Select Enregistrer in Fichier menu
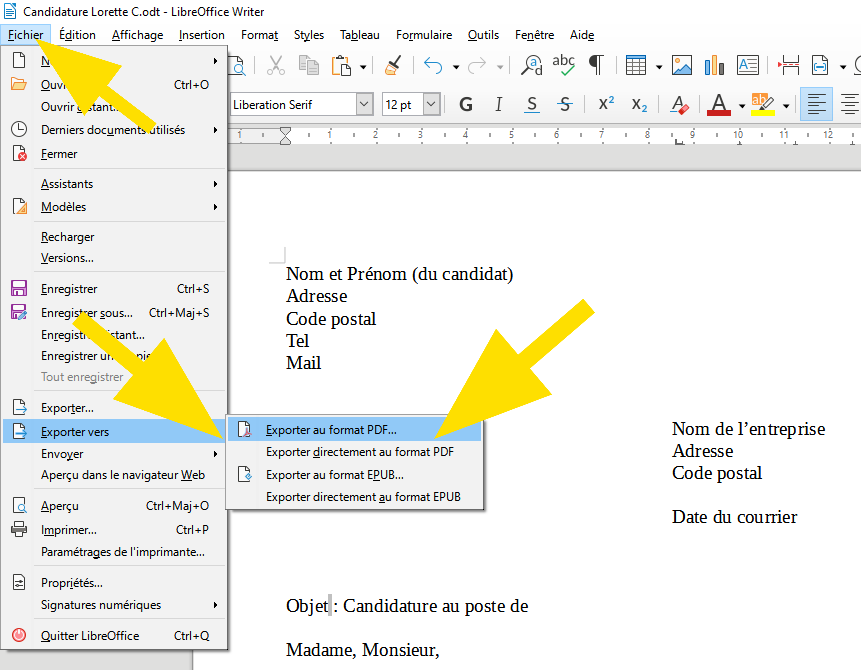This screenshot has width=861, height=670. tap(114, 289)
